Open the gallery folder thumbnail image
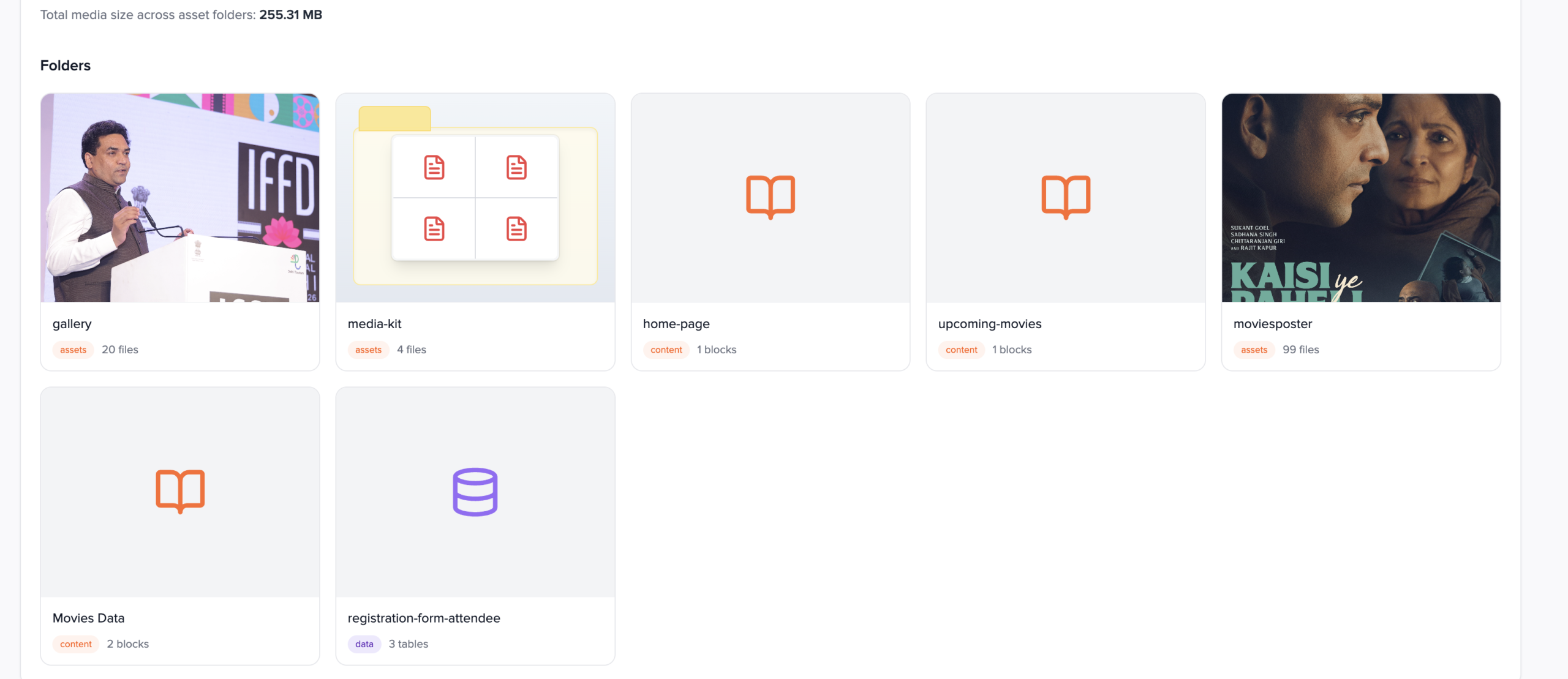The height and width of the screenshot is (679, 1568). [x=179, y=197]
